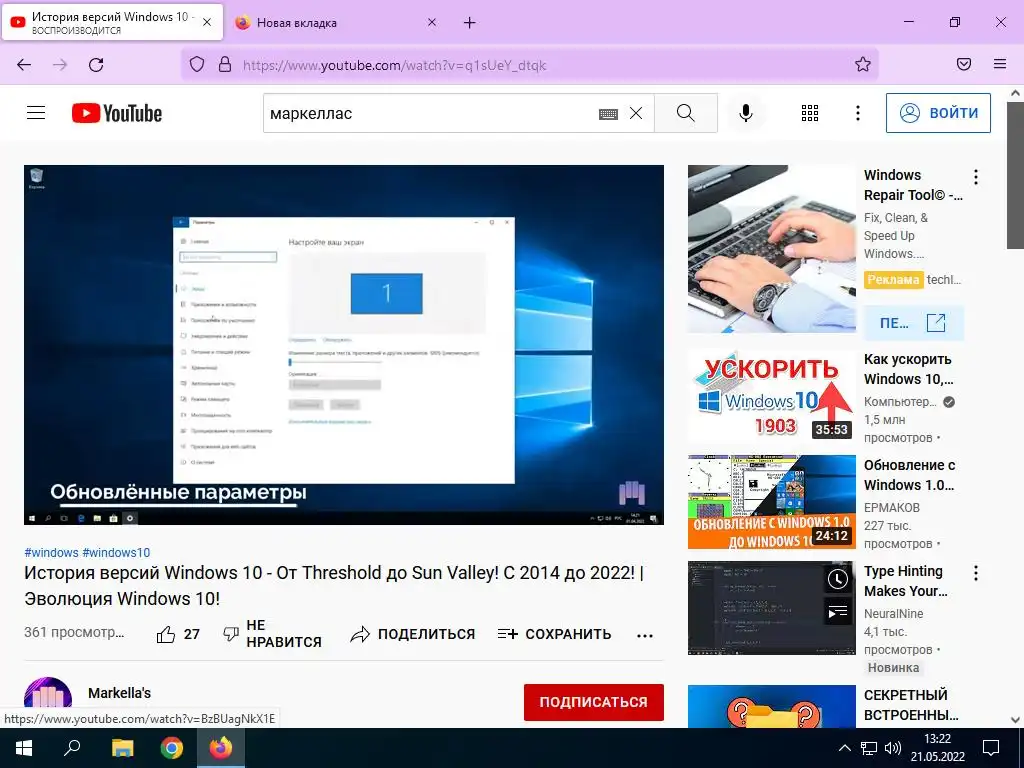Open the #windows10 hashtag link
Viewport: 1024px width, 768px height.
pos(116,552)
